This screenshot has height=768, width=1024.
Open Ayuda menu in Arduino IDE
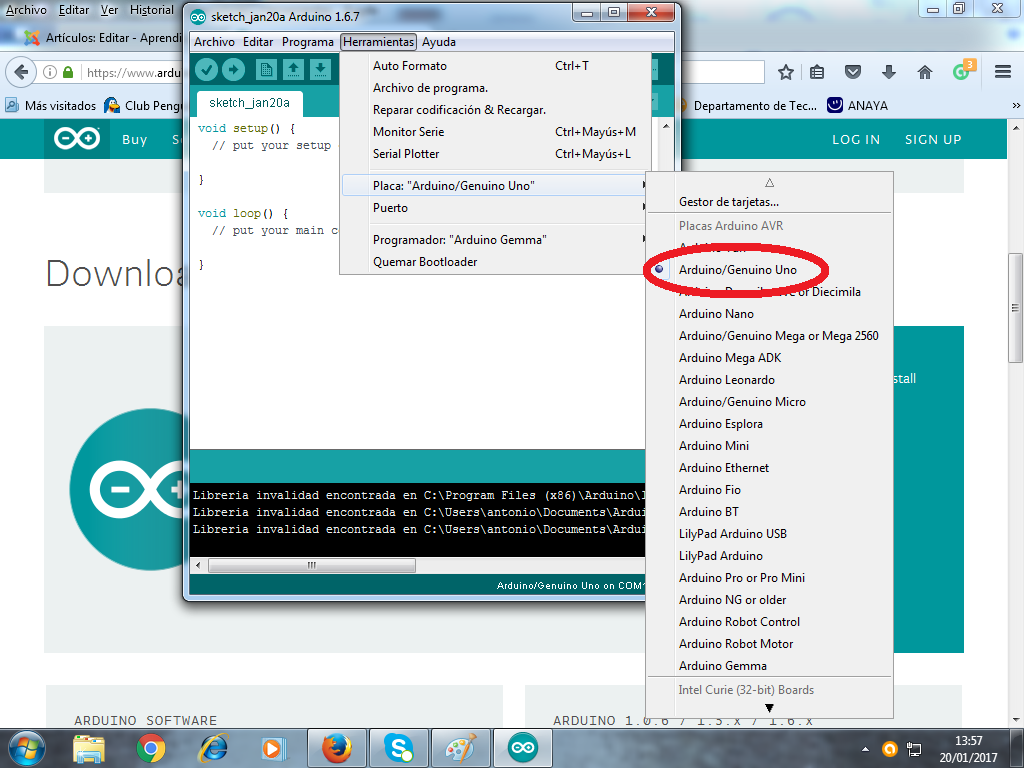tap(439, 42)
